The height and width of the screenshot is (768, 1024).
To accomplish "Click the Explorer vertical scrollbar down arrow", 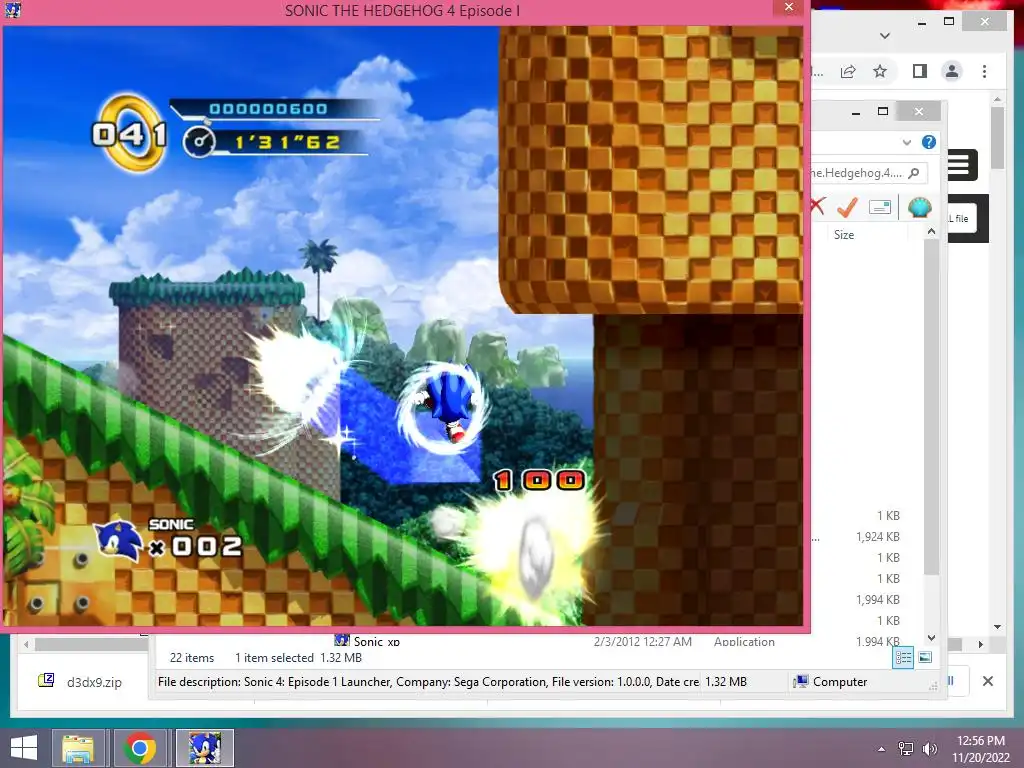I will pos(931,638).
